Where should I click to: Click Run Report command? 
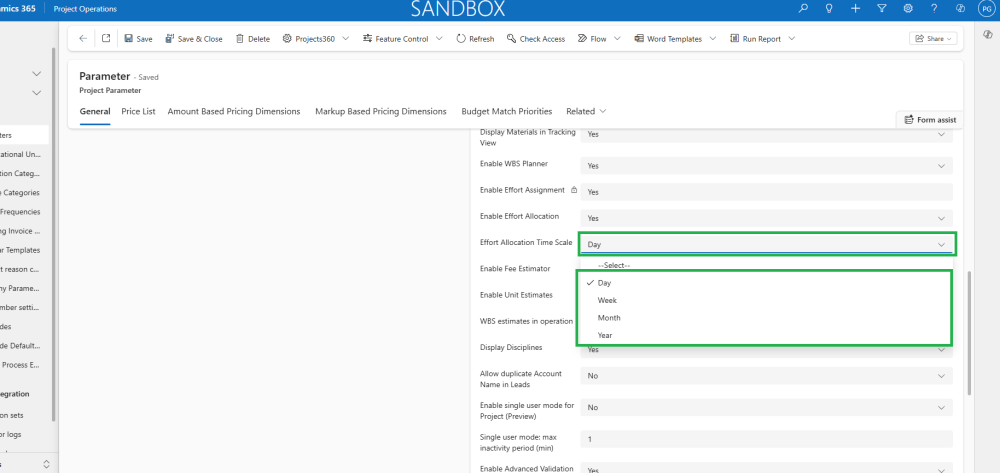(x=756, y=39)
